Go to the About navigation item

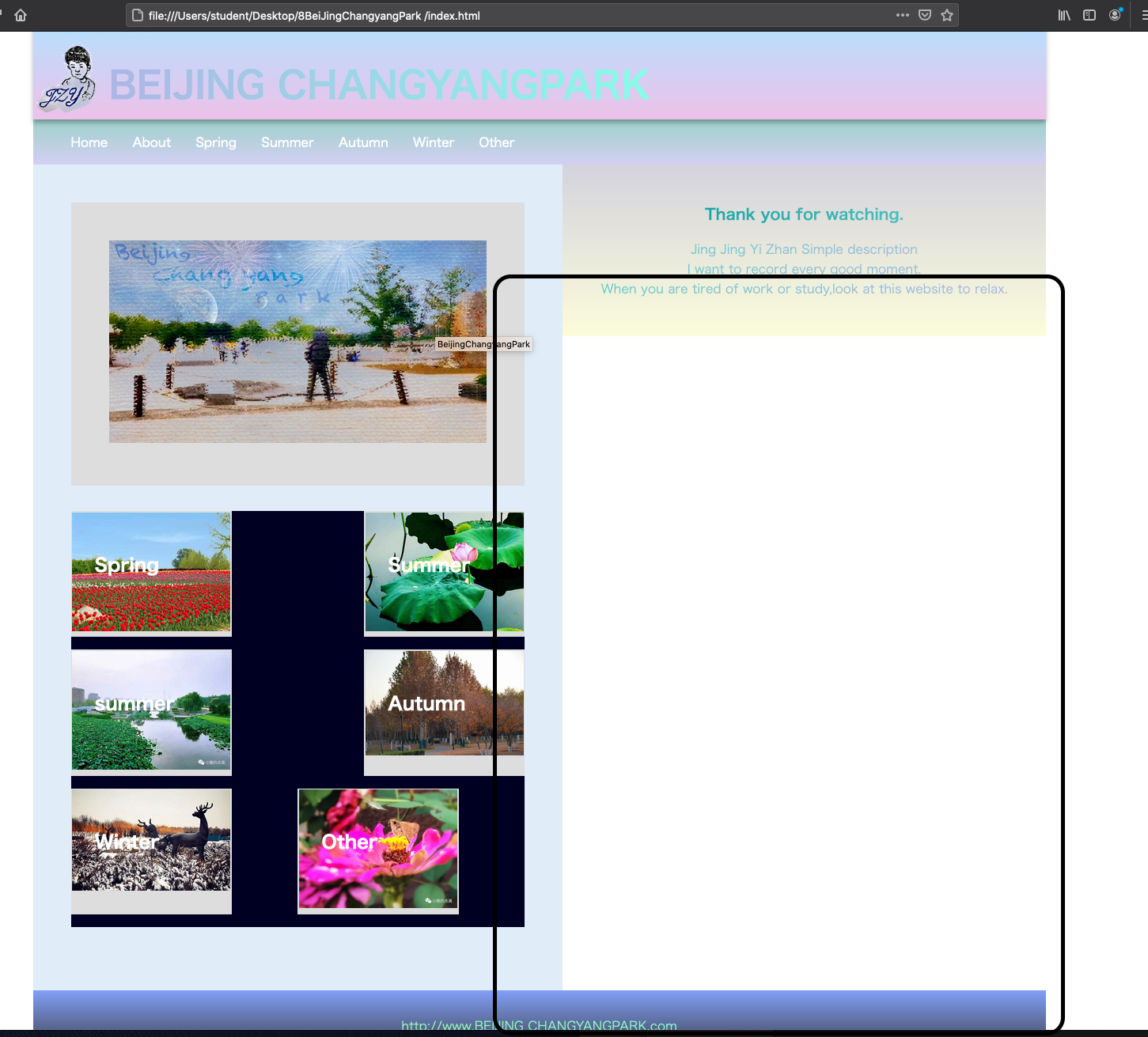[151, 142]
